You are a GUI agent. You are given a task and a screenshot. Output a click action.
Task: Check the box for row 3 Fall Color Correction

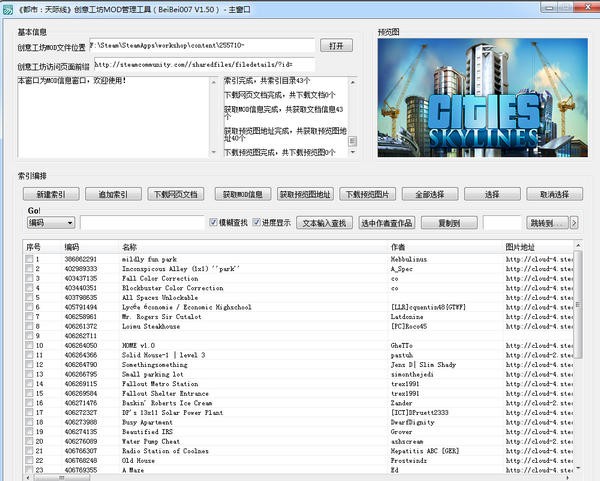pos(29,278)
